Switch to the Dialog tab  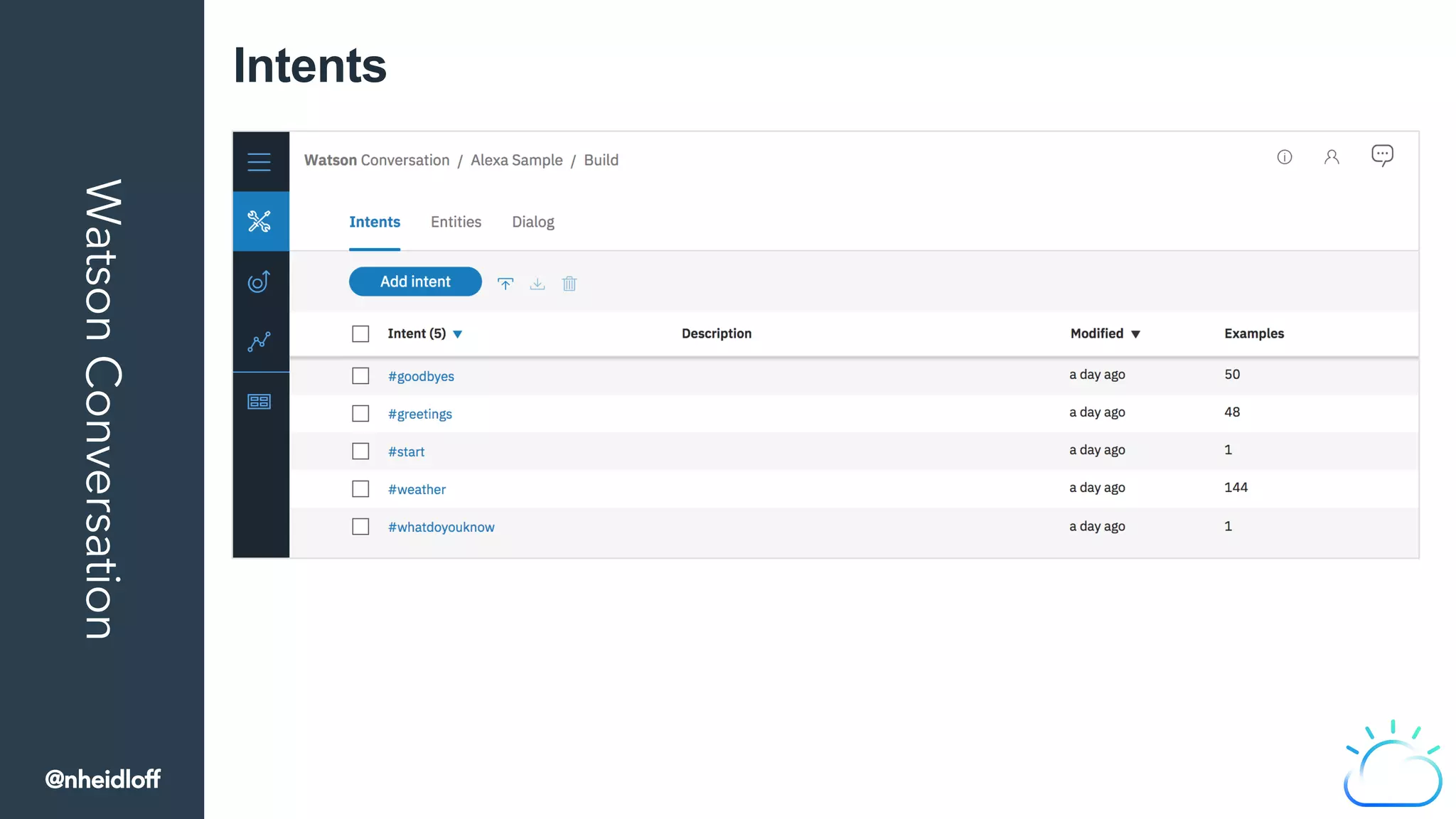533,222
